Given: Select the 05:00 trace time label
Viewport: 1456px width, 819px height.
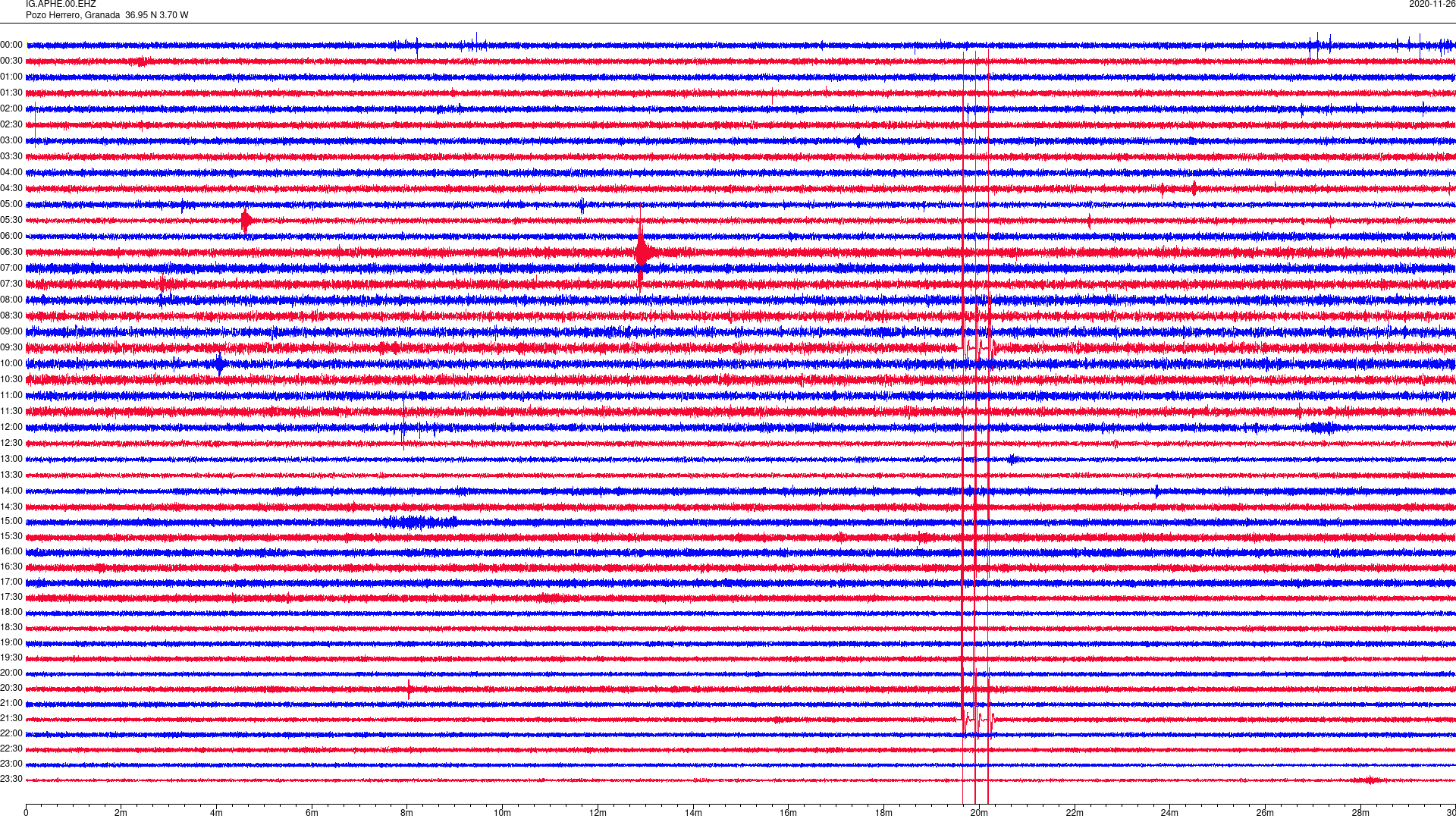Looking at the screenshot, I should 11,204.
